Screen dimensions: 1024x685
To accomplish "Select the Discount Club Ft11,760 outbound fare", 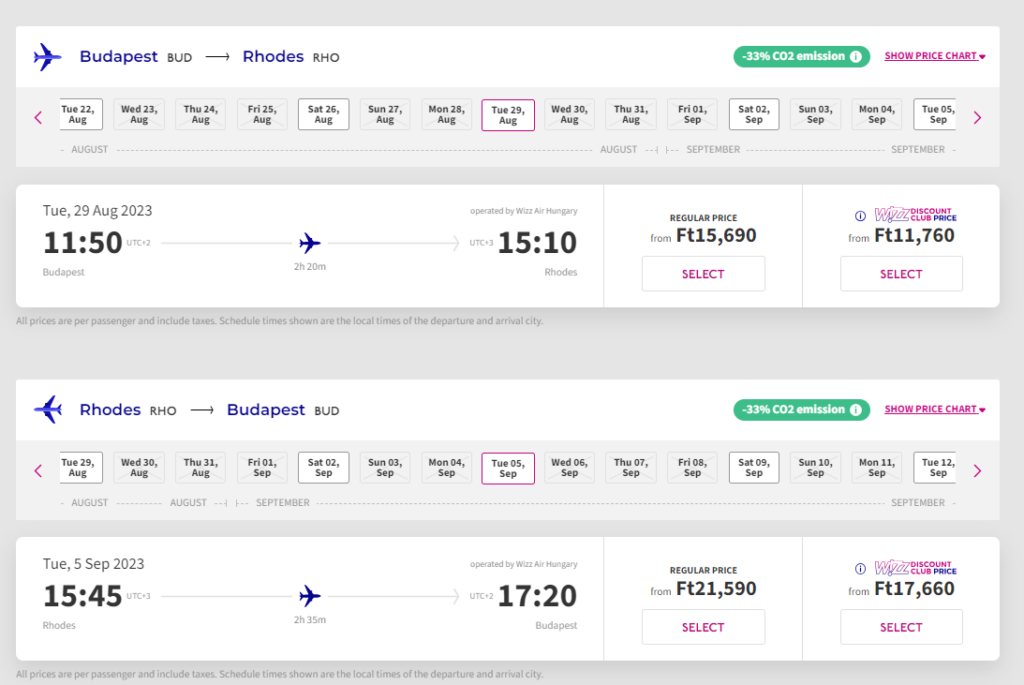I will (x=901, y=274).
